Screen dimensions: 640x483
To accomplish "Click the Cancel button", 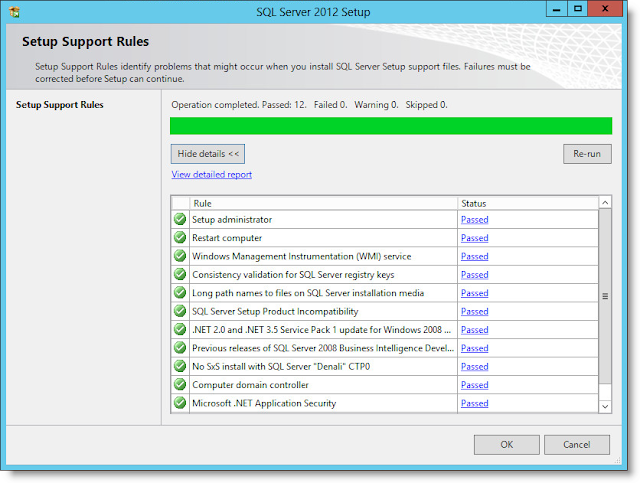I will (577, 445).
